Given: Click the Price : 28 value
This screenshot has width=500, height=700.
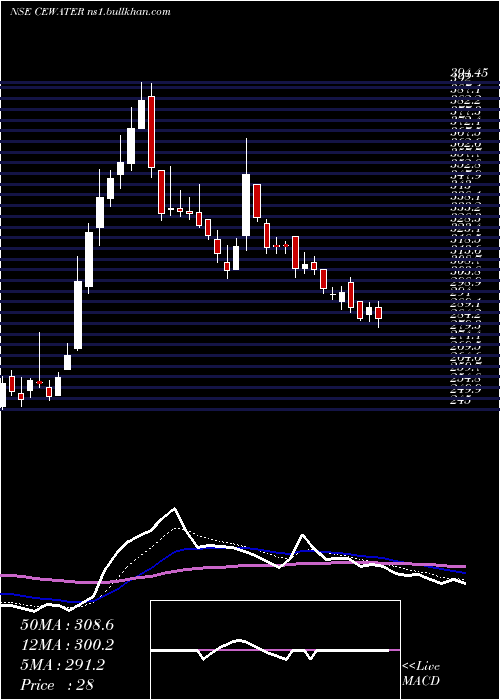Looking at the screenshot, I should point(57,685).
